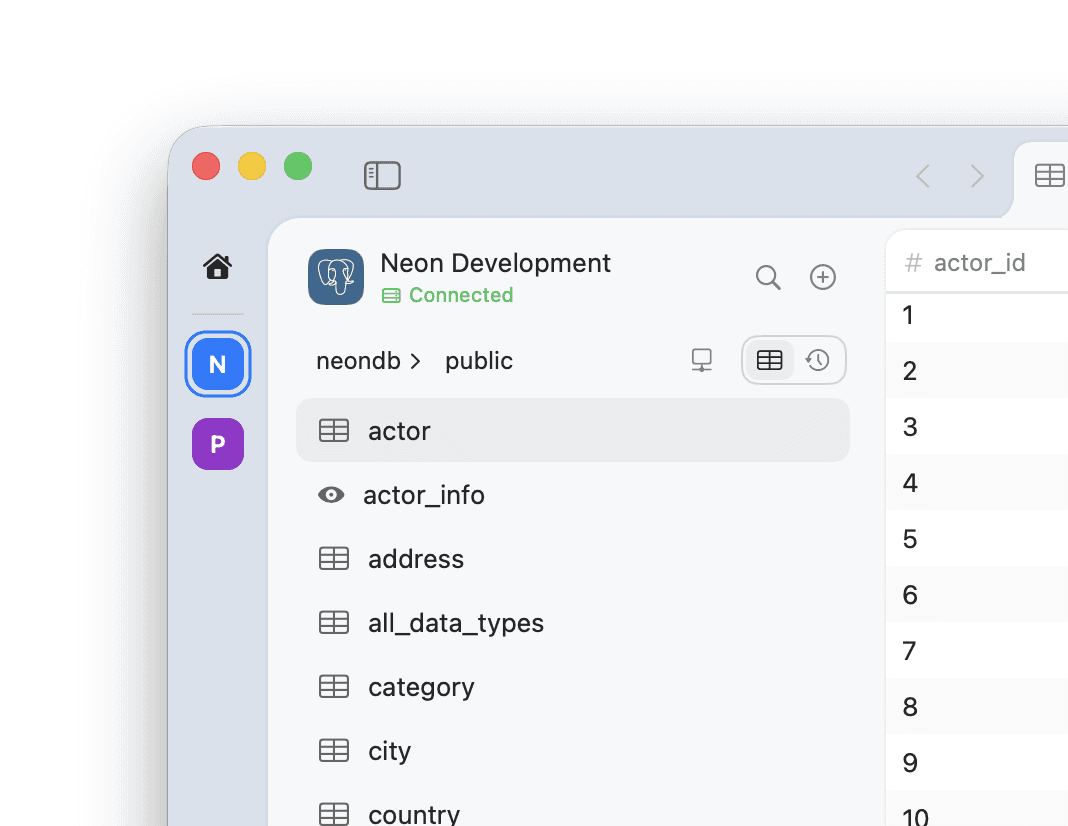Viewport: 1068px width, 826px height.
Task: Click the Home icon in the left sidebar
Action: [217, 266]
